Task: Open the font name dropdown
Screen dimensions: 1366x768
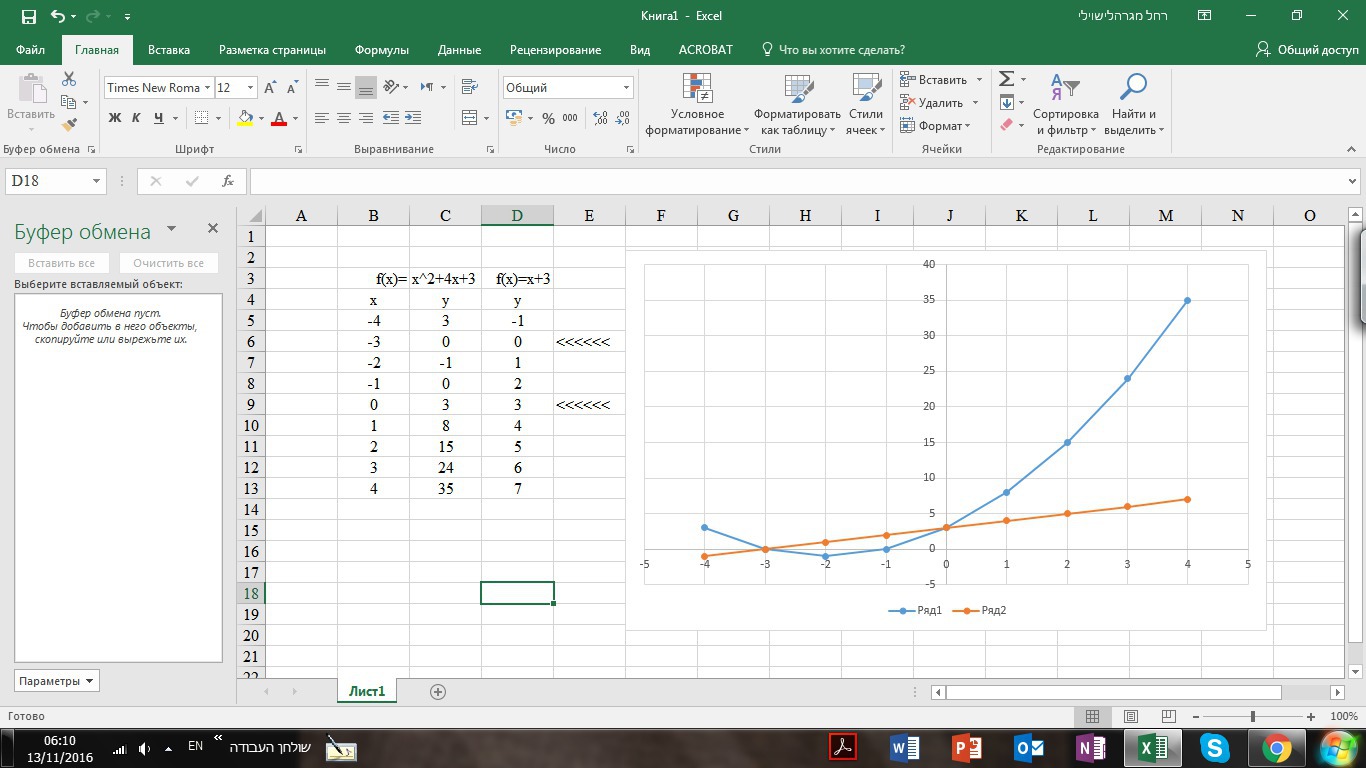Action: tap(207, 88)
